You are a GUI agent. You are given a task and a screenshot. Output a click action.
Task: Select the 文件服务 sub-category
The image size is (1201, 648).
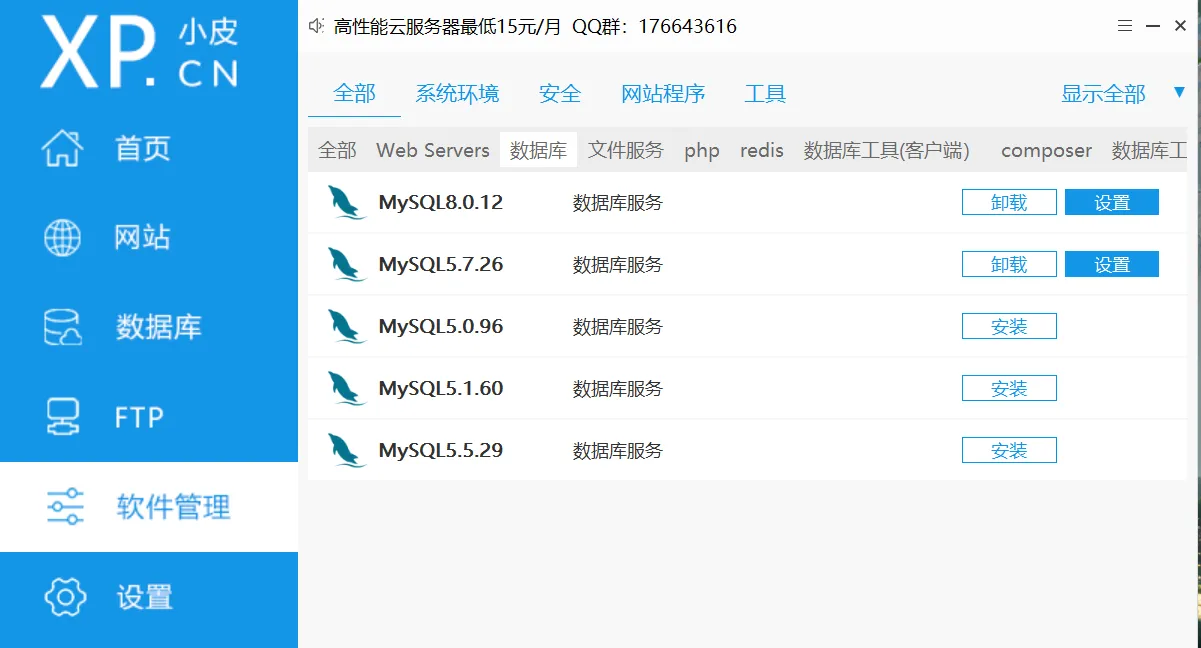coord(626,150)
